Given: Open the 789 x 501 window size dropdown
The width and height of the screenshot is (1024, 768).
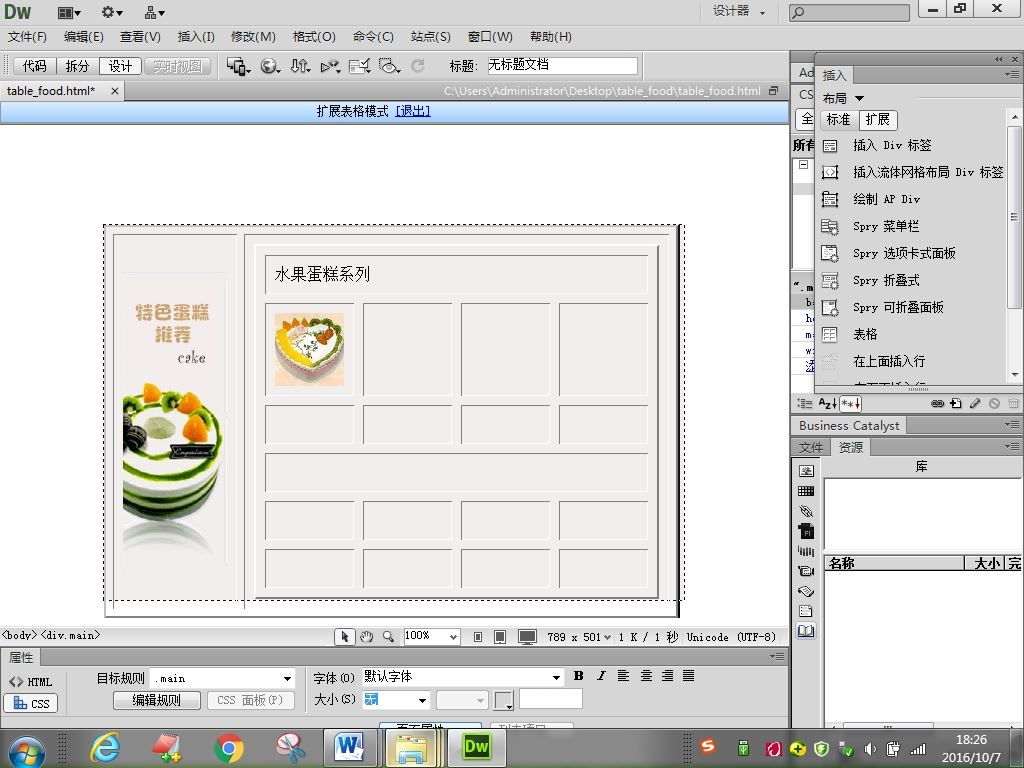Looking at the screenshot, I should tap(579, 637).
